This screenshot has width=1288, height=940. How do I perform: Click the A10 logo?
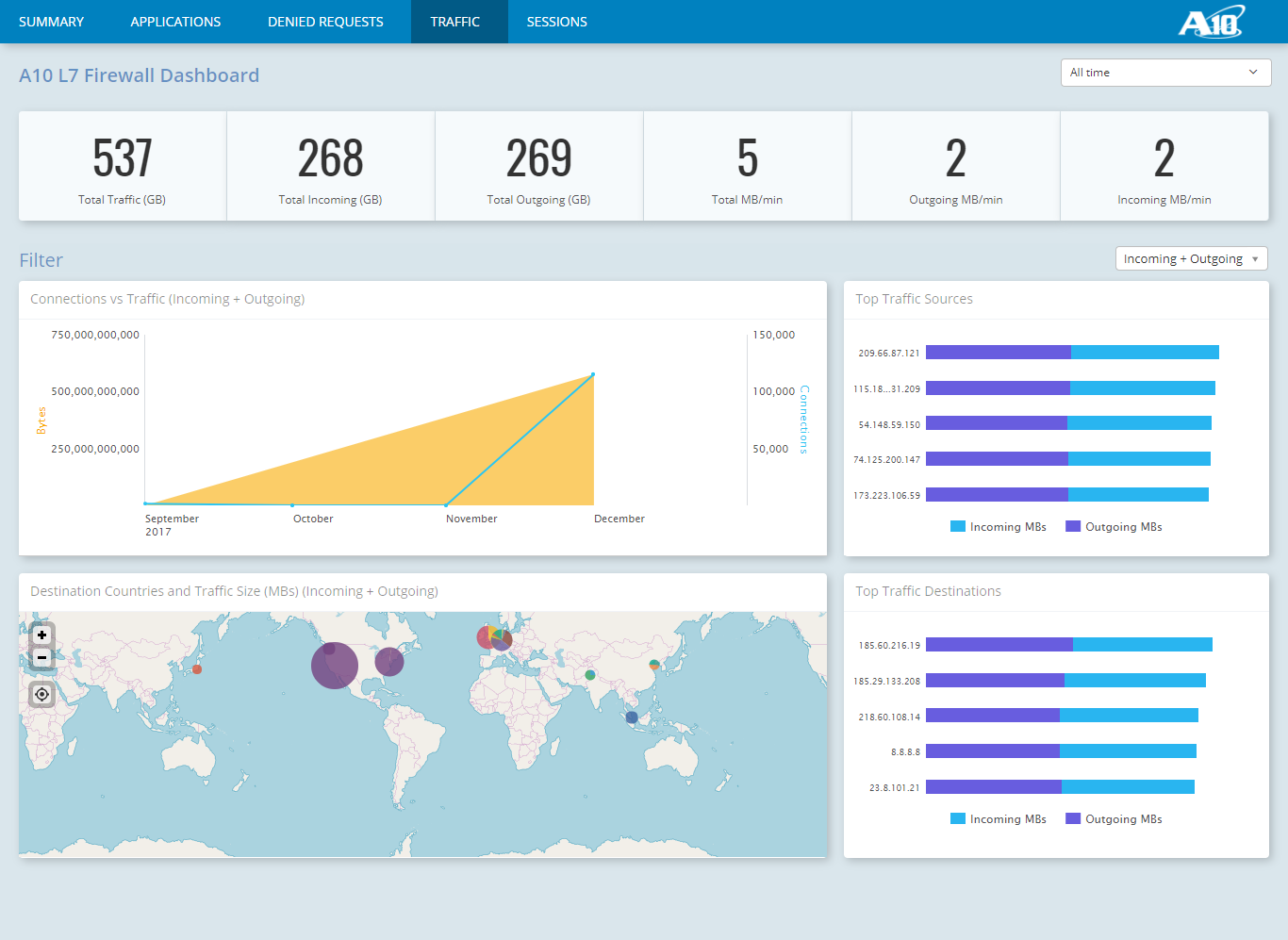pyautogui.click(x=1212, y=21)
